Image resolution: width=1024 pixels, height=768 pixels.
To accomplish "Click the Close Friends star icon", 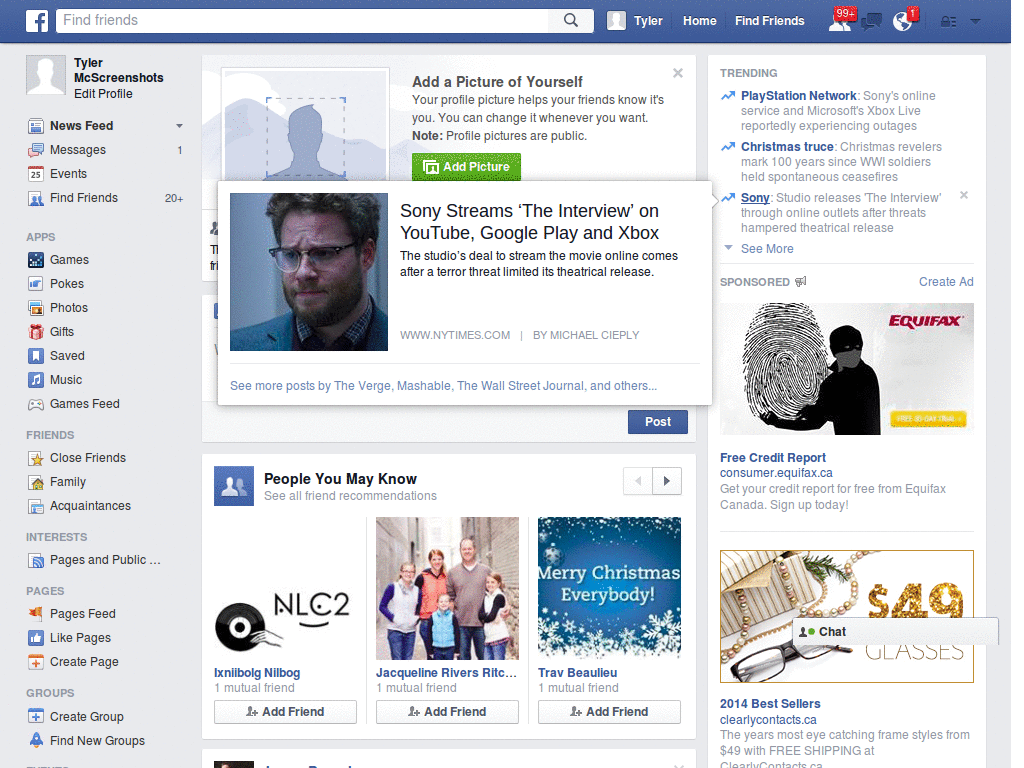I will click(x=36, y=458).
